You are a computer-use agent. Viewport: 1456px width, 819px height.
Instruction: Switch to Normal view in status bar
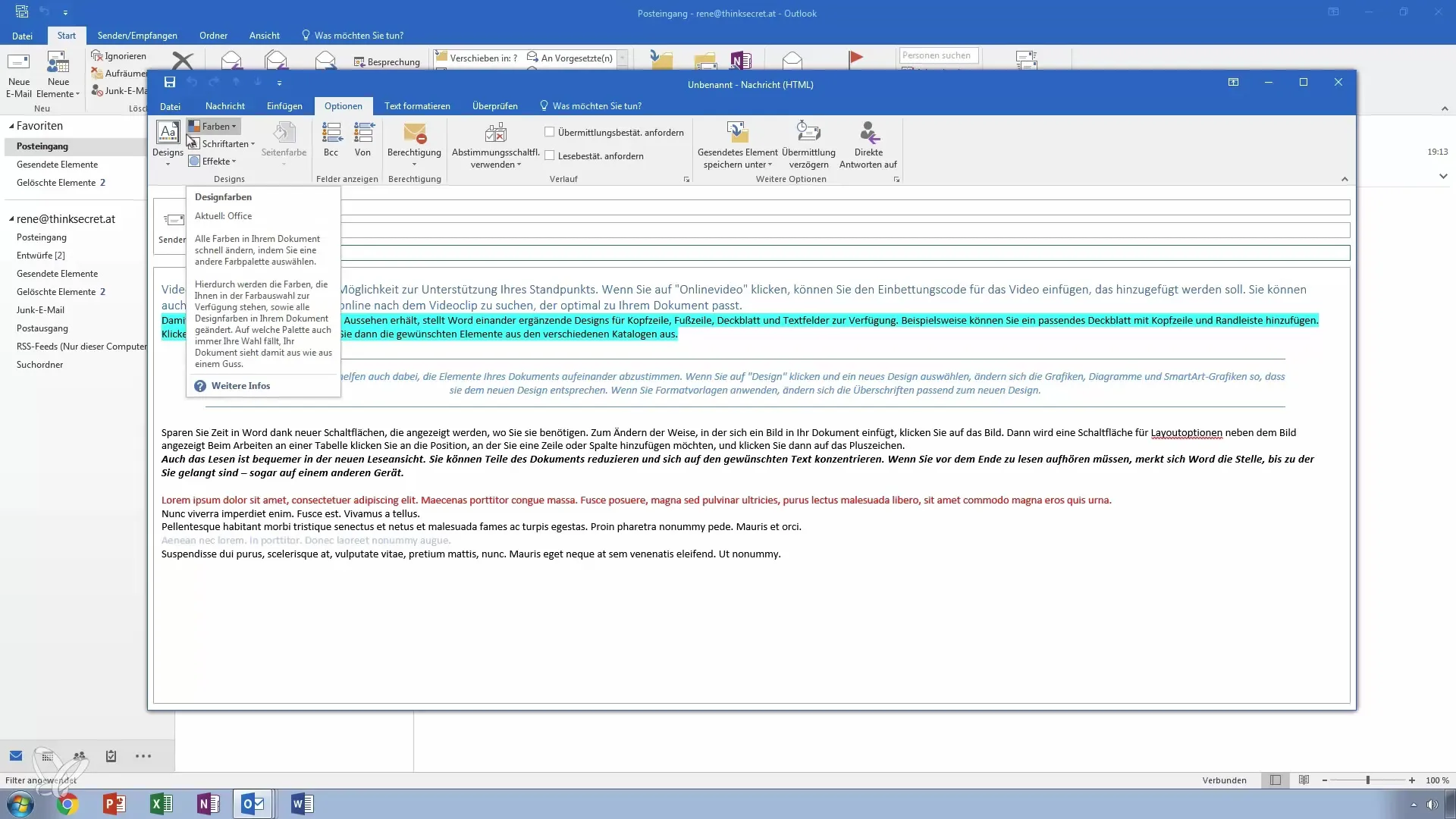[1276, 780]
